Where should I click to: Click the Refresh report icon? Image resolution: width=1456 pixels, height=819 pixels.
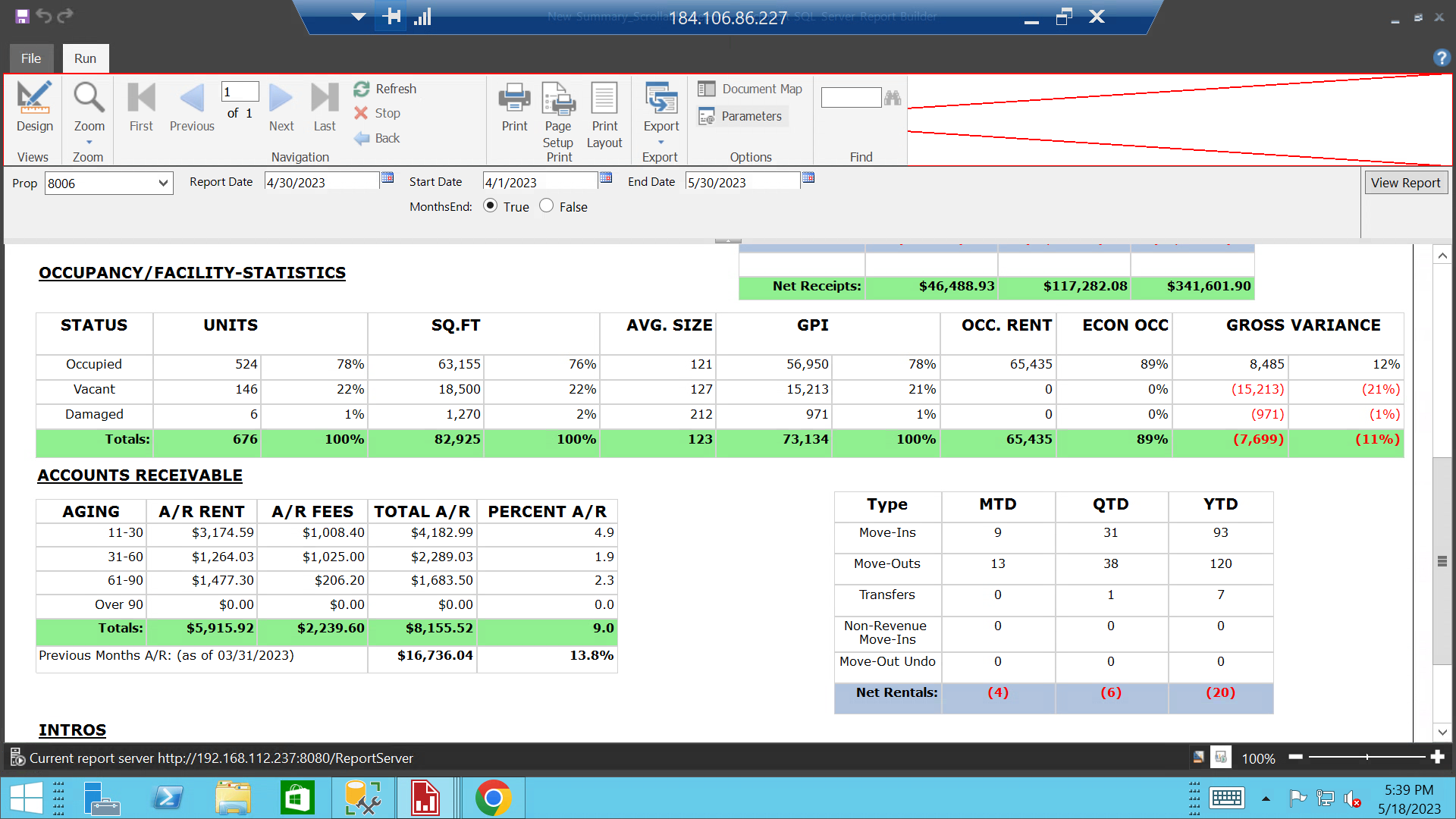click(362, 89)
